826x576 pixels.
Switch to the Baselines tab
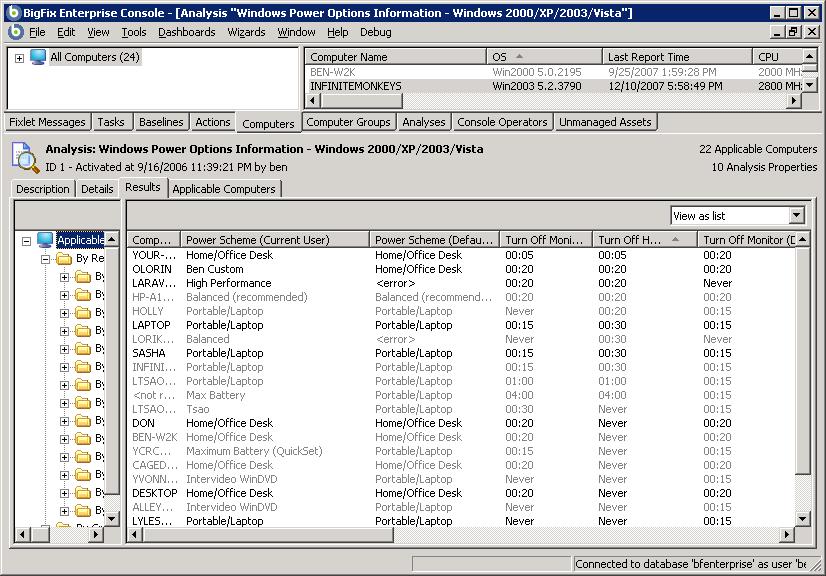pyautogui.click(x=161, y=122)
